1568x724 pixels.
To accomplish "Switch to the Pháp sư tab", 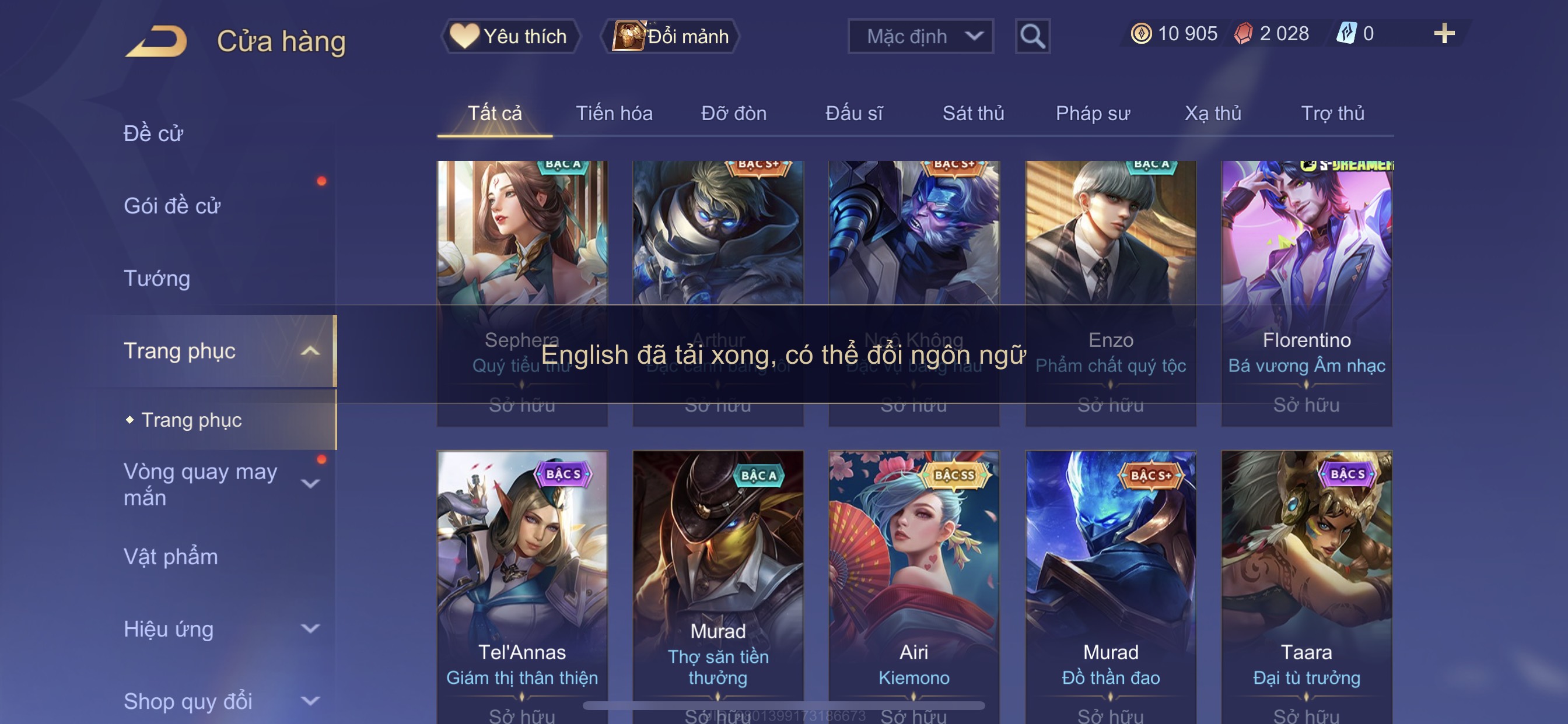I will [x=1093, y=114].
